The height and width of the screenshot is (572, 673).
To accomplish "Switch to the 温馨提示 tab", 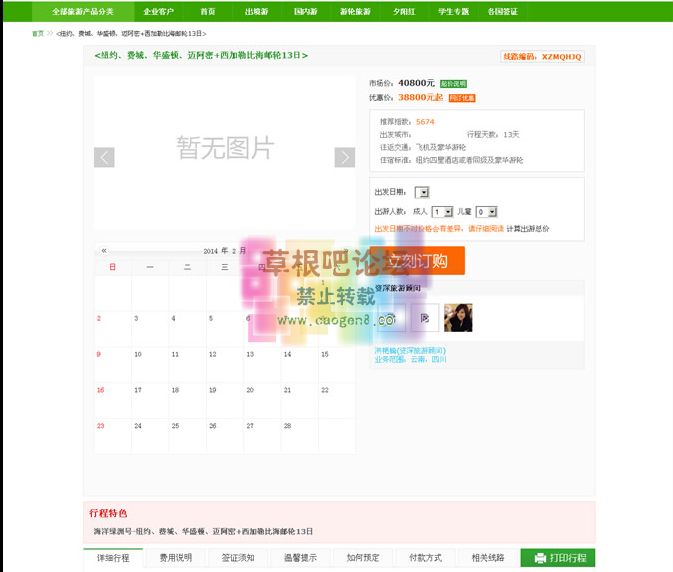I will coord(300,558).
